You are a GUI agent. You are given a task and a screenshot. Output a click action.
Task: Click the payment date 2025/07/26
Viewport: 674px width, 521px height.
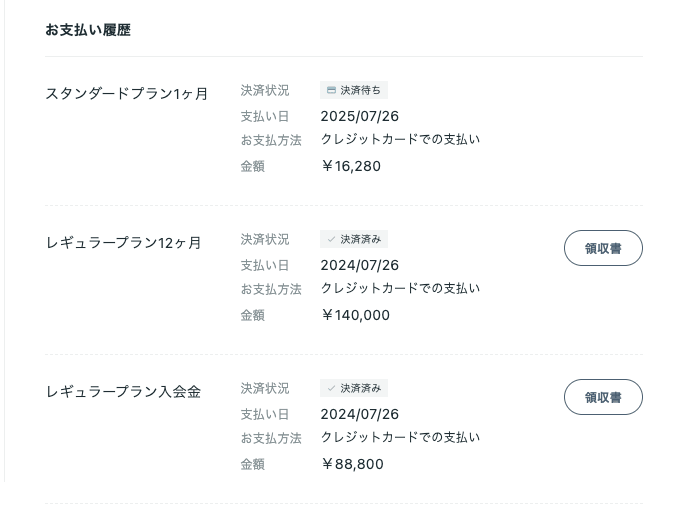[359, 116]
